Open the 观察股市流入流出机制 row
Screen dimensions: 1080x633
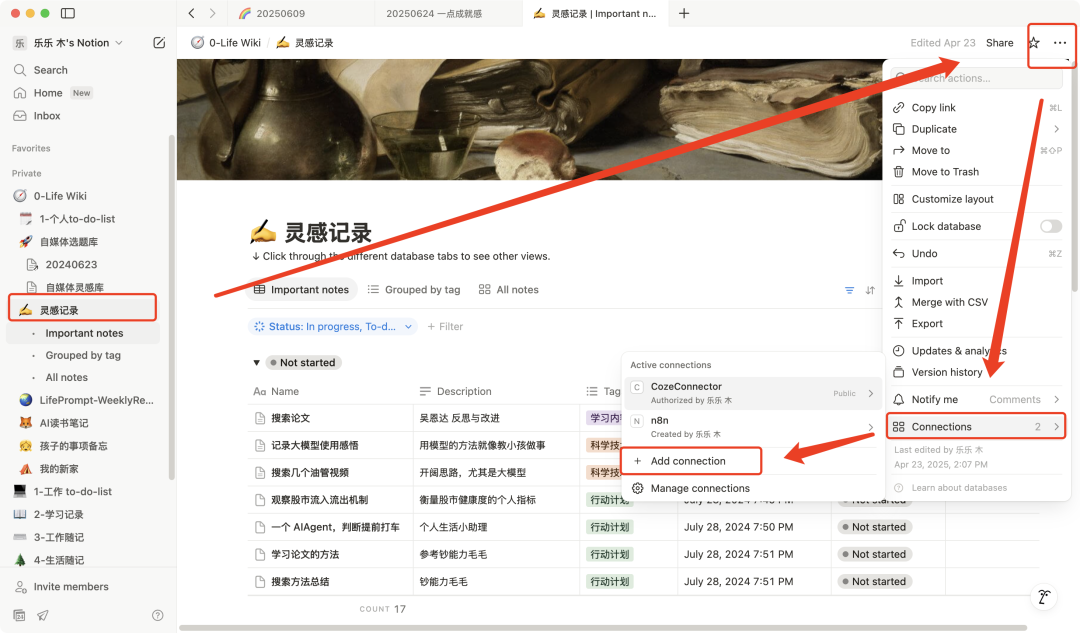coord(319,499)
